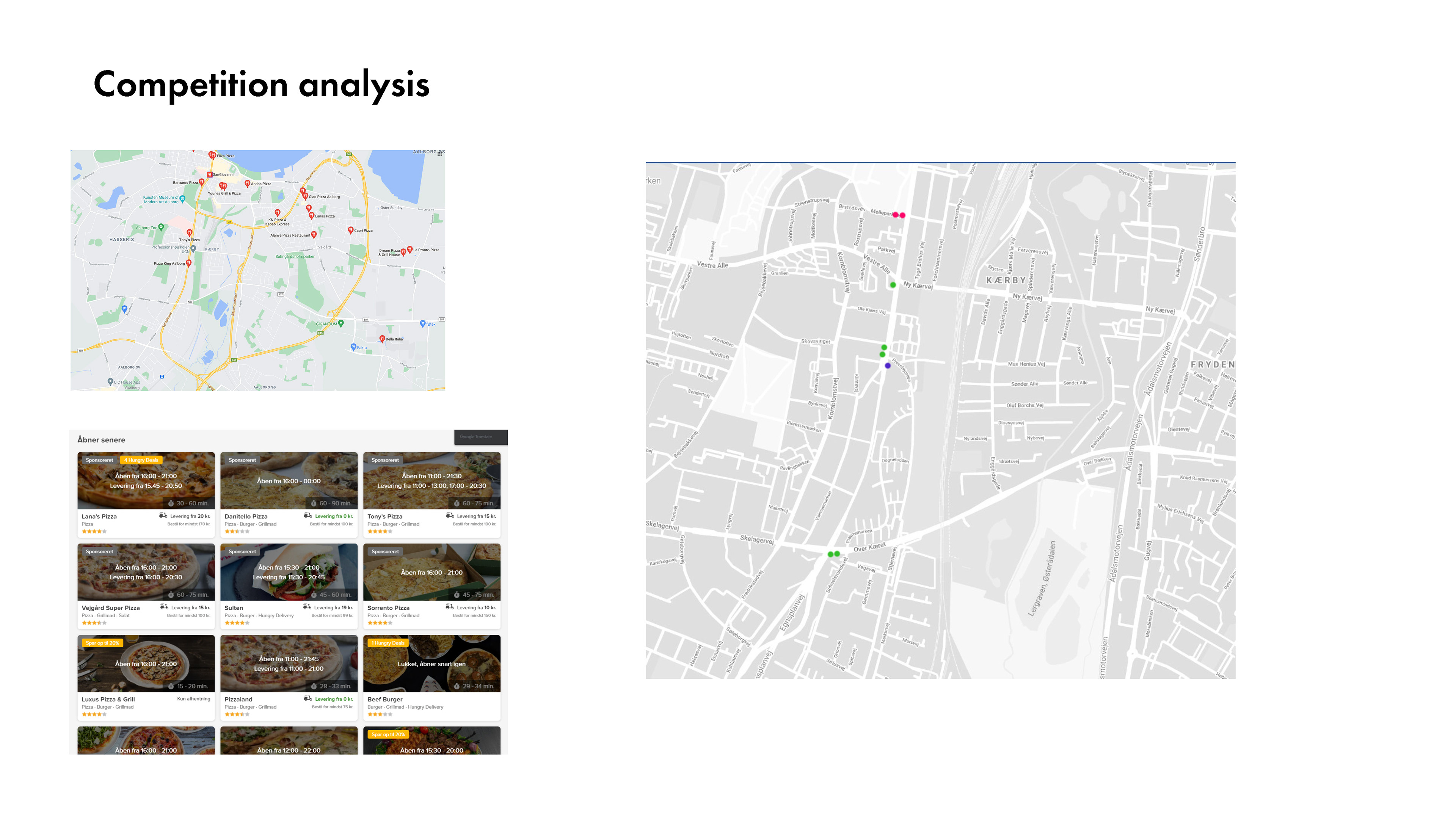
Task: Open the Beef Burger restaurant card
Action: (x=431, y=677)
